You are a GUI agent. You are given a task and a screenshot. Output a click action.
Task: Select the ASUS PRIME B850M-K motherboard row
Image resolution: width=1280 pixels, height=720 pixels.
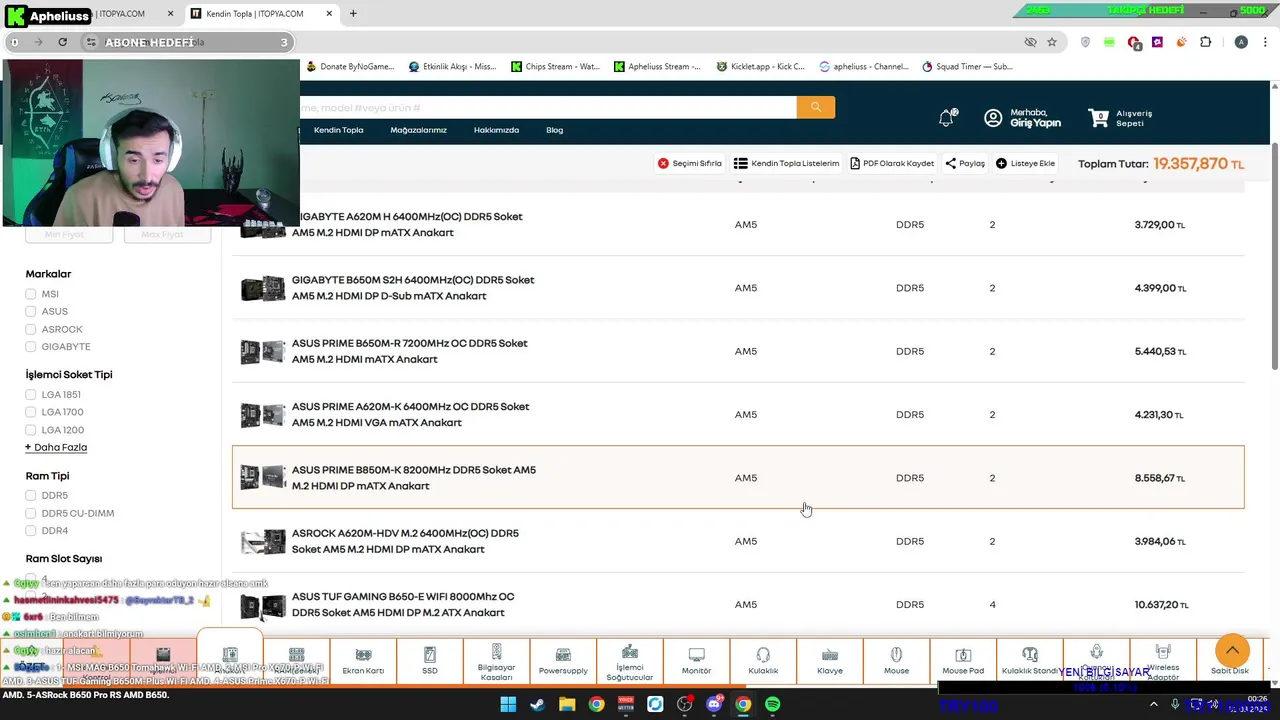tap(738, 478)
